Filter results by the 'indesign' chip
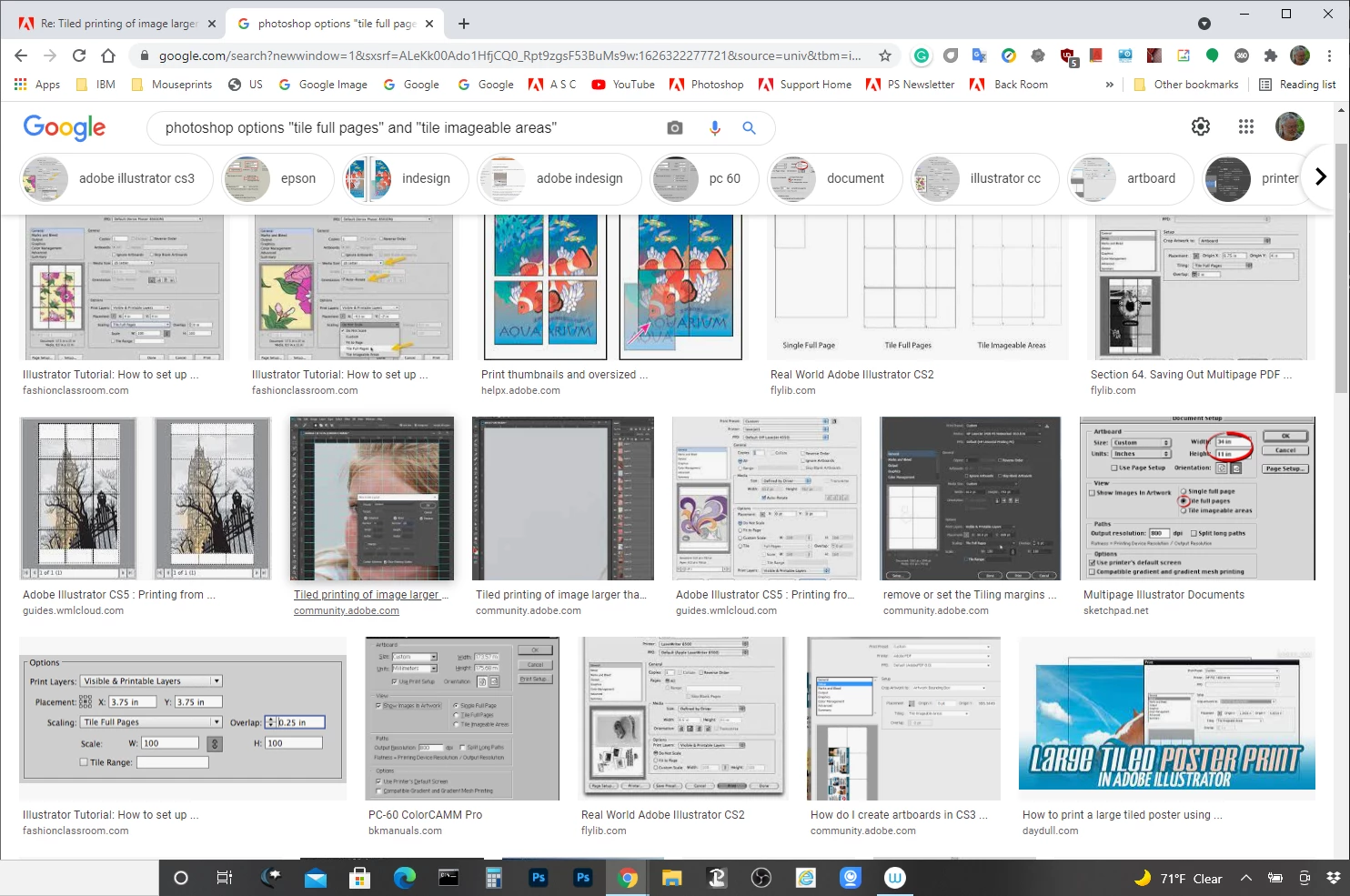Screen dimensions: 1350x896 [405, 178]
